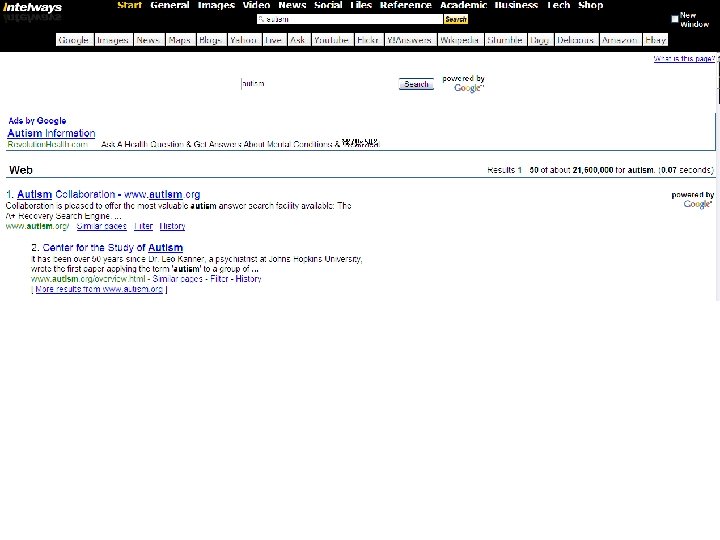The width and height of the screenshot is (720, 540).
Task: Click the Images button in the engine row
Action: point(113,40)
